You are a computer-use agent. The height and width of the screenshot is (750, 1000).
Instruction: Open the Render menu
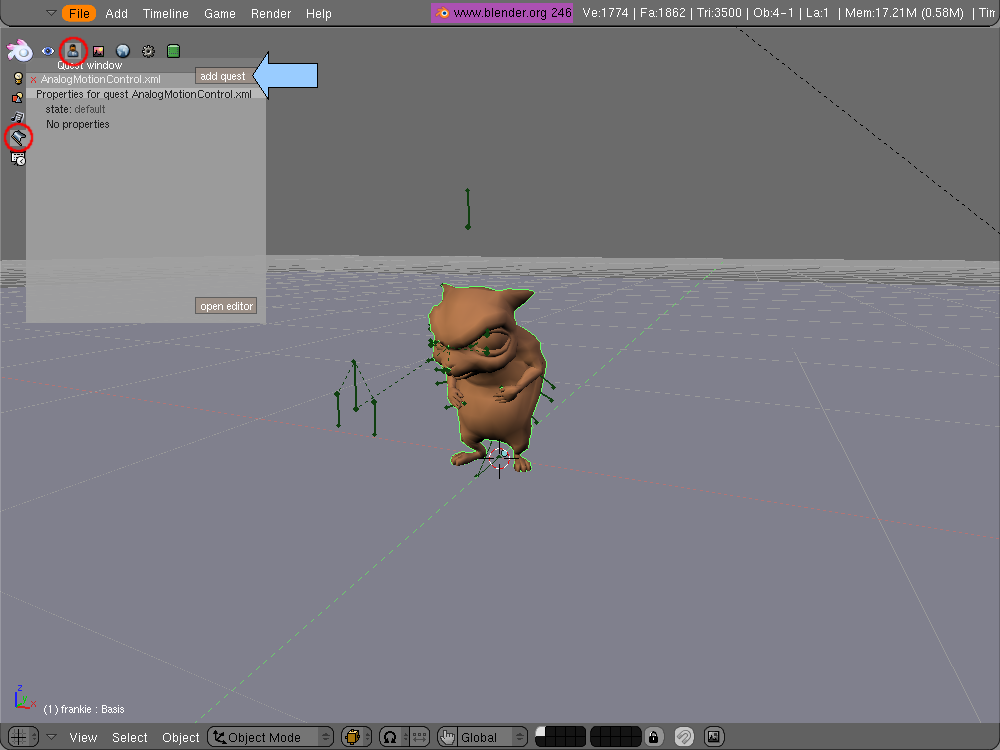271,13
